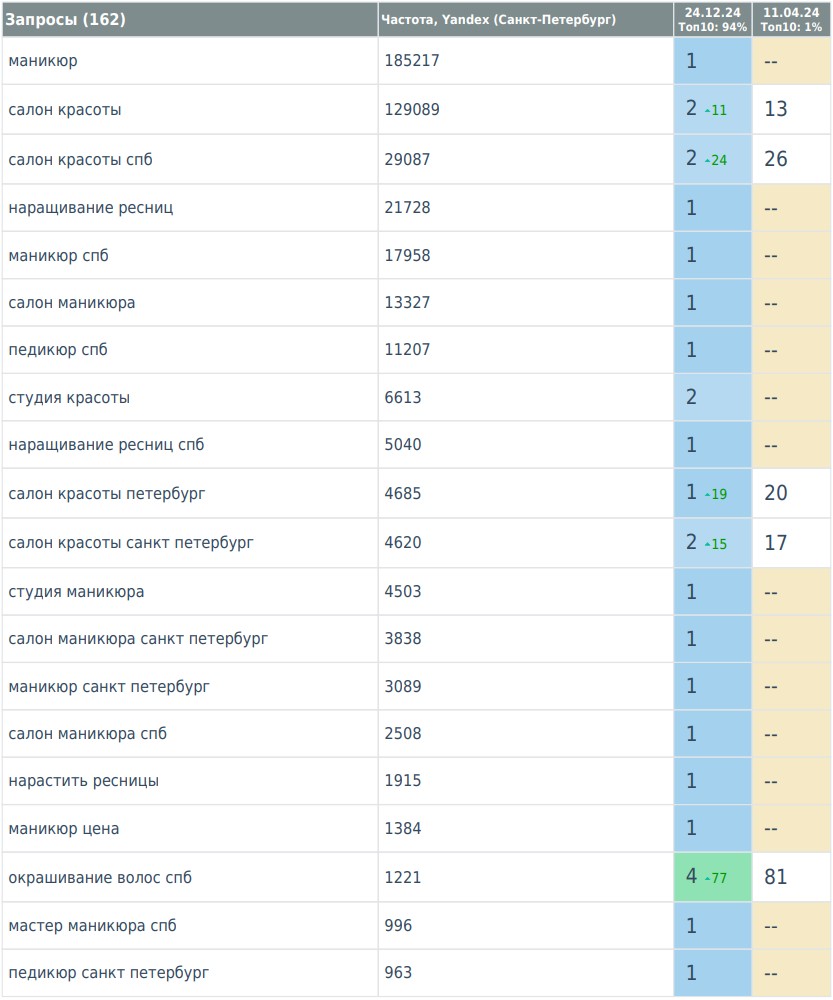Screen dimensions: 833x1000
Task: Select the query "салон красоты спб"
Action: 80,159
